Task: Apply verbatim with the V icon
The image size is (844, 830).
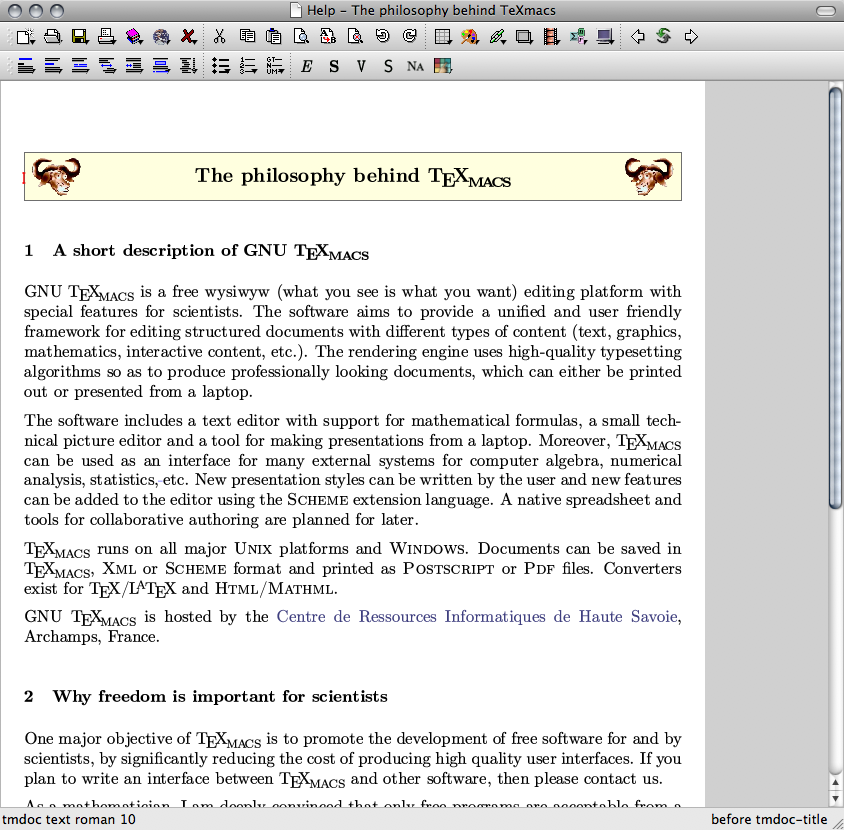Action: click(361, 66)
